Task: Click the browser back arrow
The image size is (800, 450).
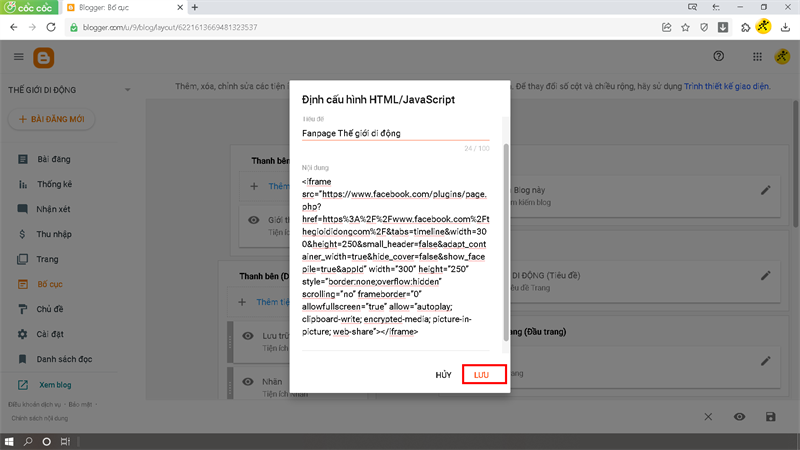Action: (14, 27)
